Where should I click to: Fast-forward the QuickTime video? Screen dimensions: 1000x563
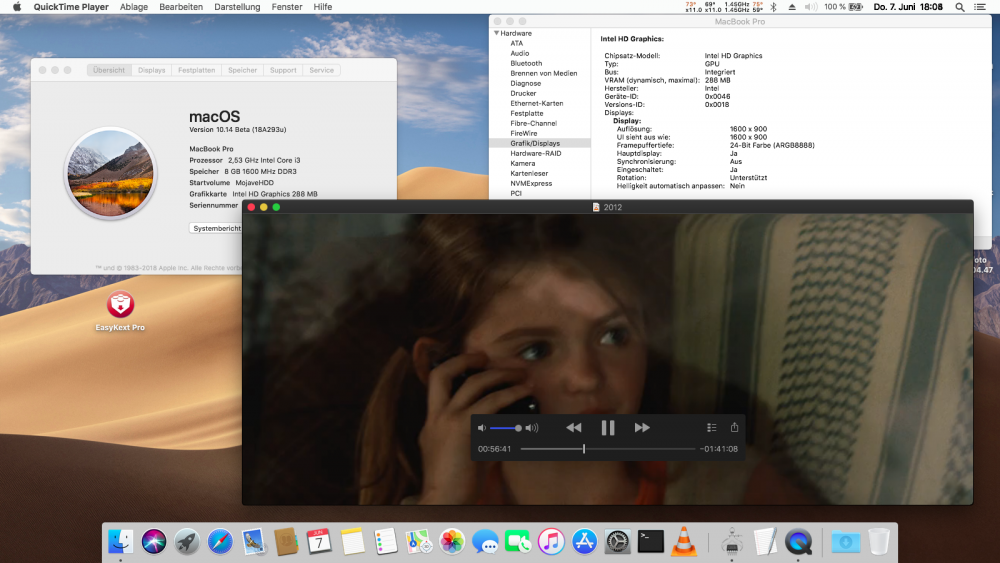tap(642, 428)
